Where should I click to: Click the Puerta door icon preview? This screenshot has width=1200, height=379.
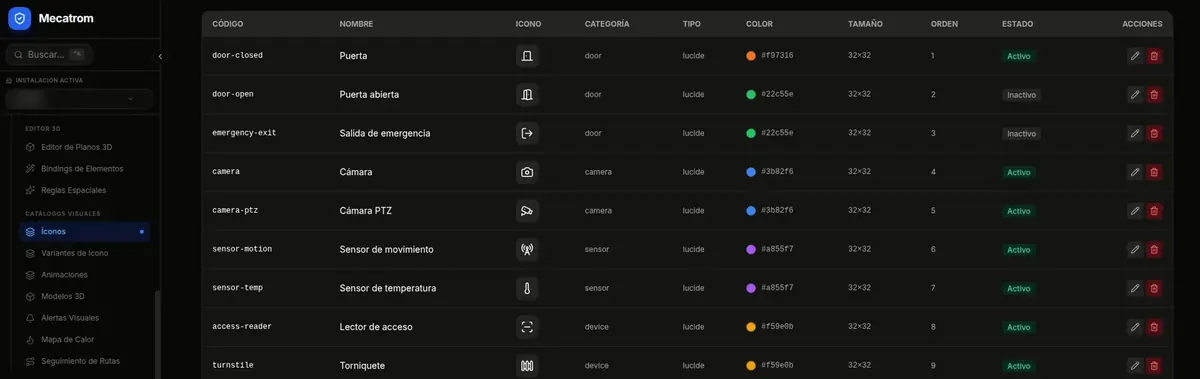(x=527, y=56)
